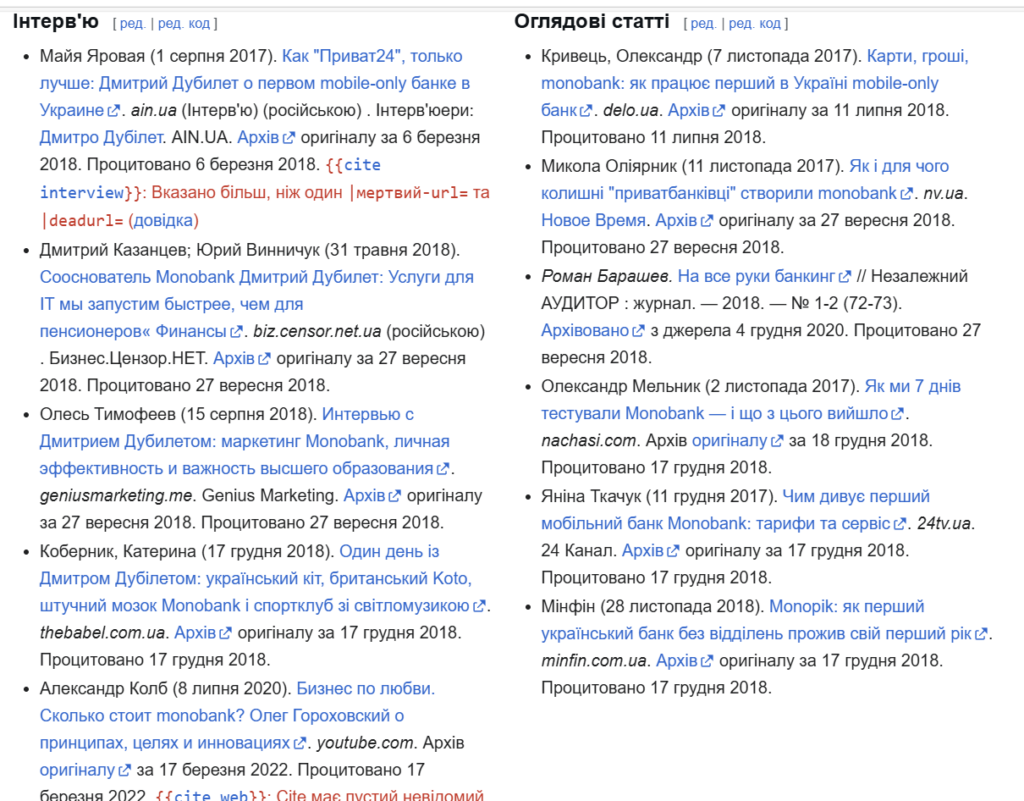
Task: Open 'ред.' edit link for Оглядові статті section
Action: tap(703, 24)
